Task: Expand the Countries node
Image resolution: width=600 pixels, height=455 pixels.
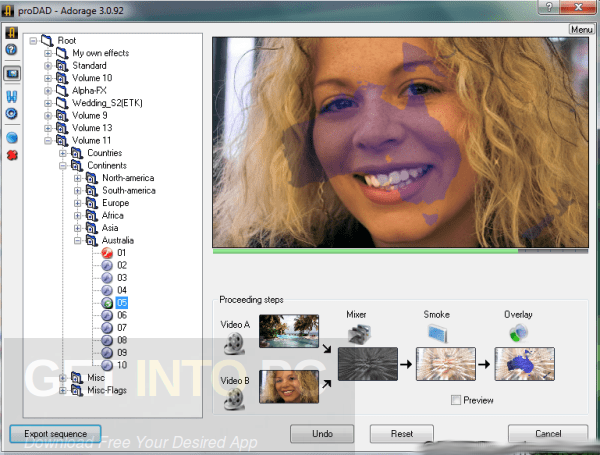Action: point(63,153)
